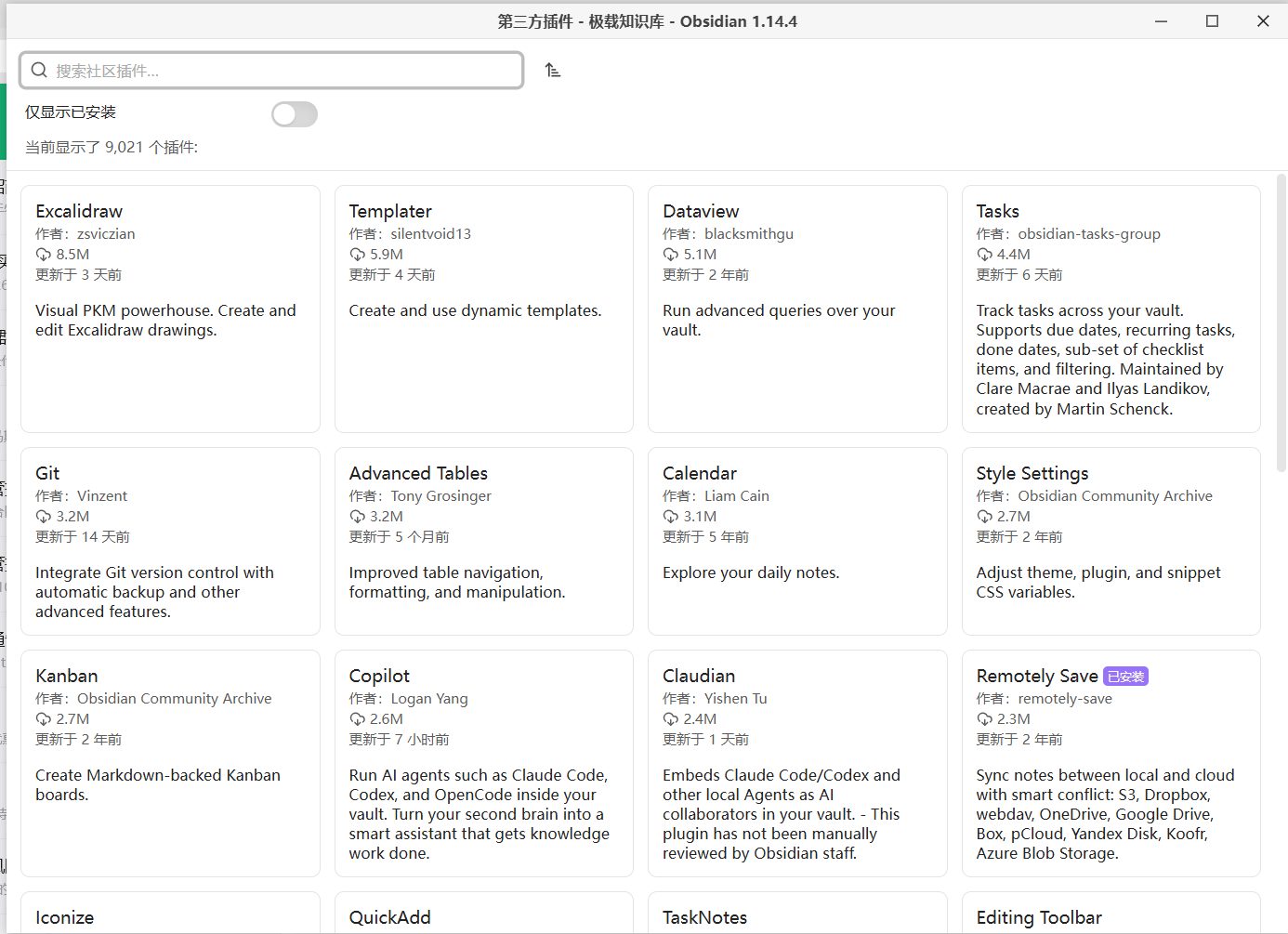Click the download icon on Dataview card
Image resolution: width=1288 pixels, height=934 pixels.
click(x=671, y=255)
